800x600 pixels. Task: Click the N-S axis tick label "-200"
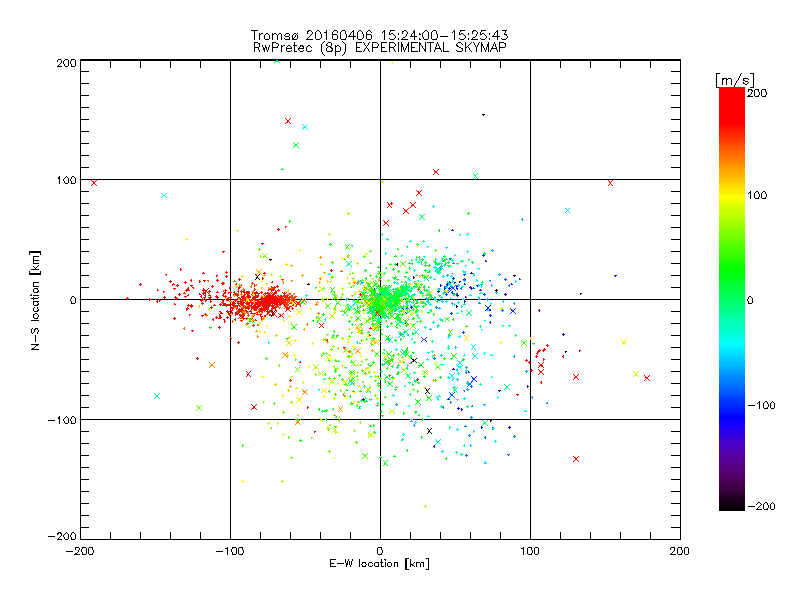point(62,536)
